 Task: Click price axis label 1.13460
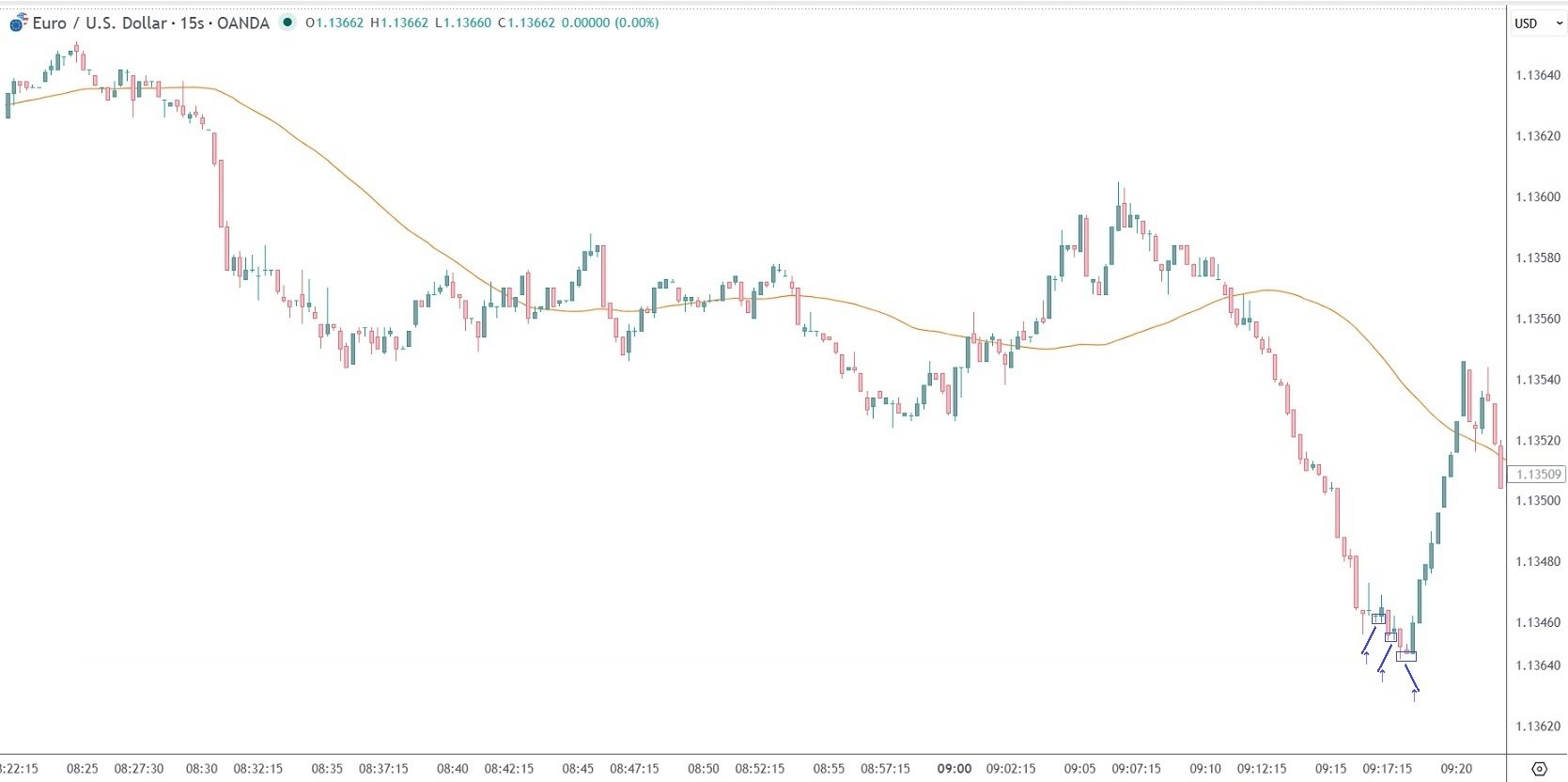coord(1538,622)
